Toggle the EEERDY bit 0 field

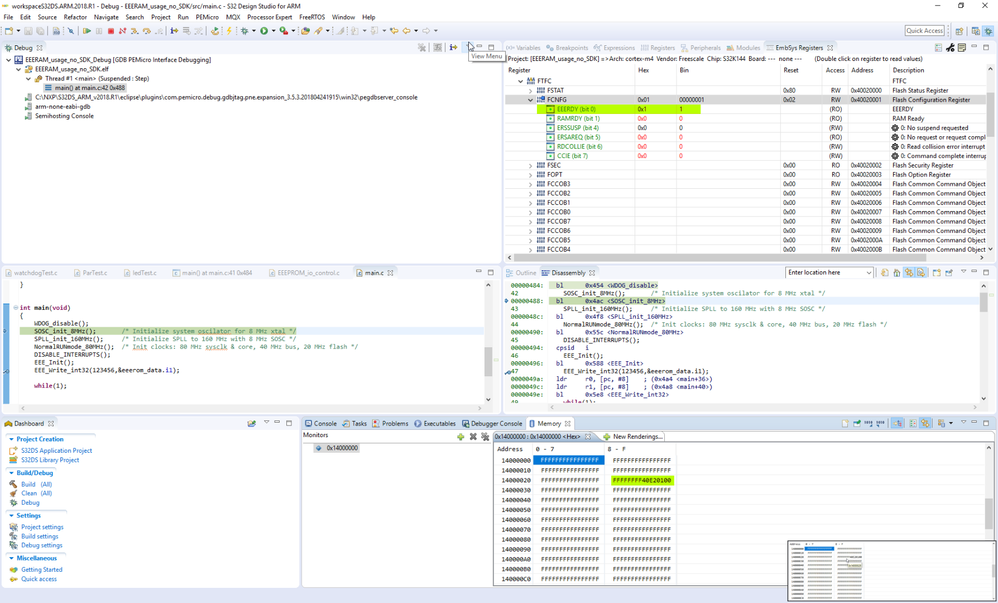click(550, 109)
